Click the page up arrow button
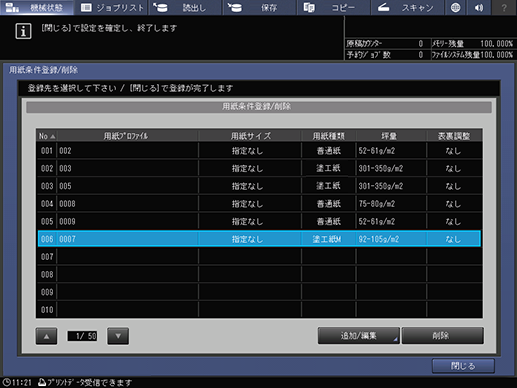Screen dimensions: 517x388 46,336
